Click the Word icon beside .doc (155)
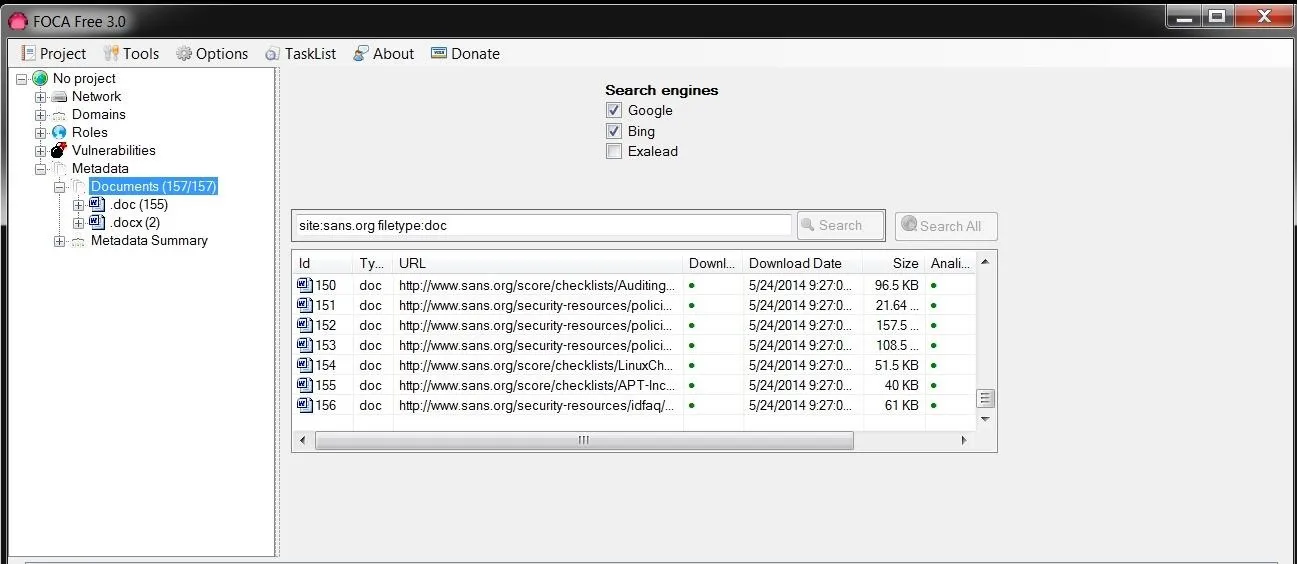Image resolution: width=1297 pixels, height=564 pixels. [97, 204]
